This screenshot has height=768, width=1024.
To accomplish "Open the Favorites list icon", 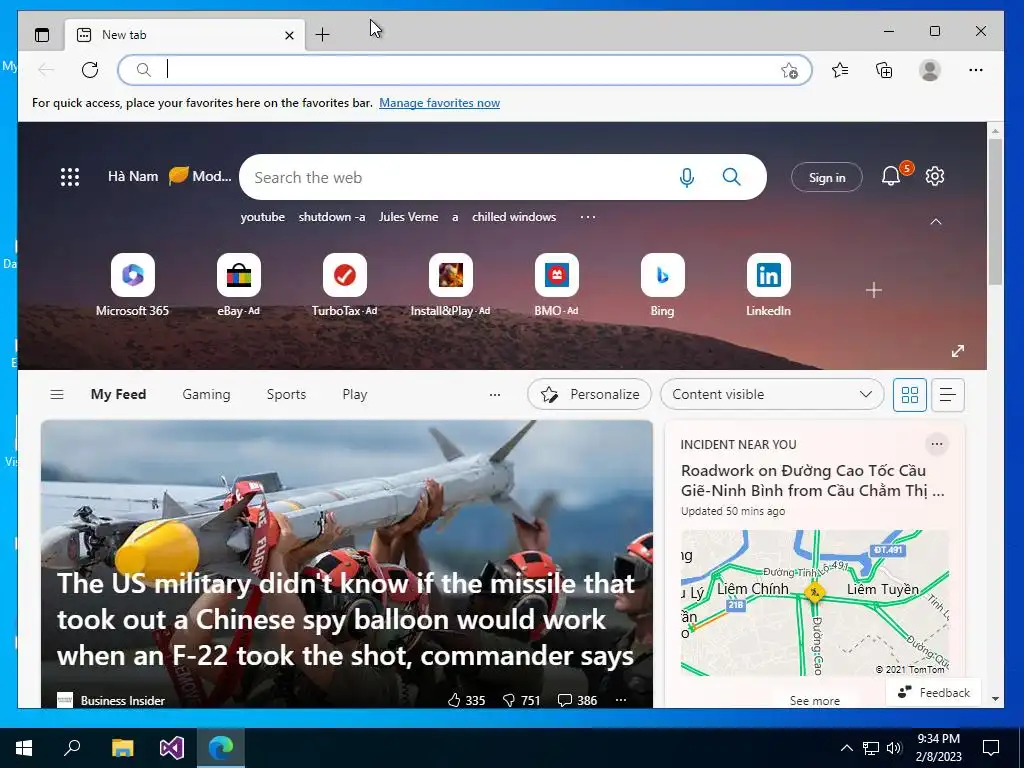I will (x=840, y=70).
